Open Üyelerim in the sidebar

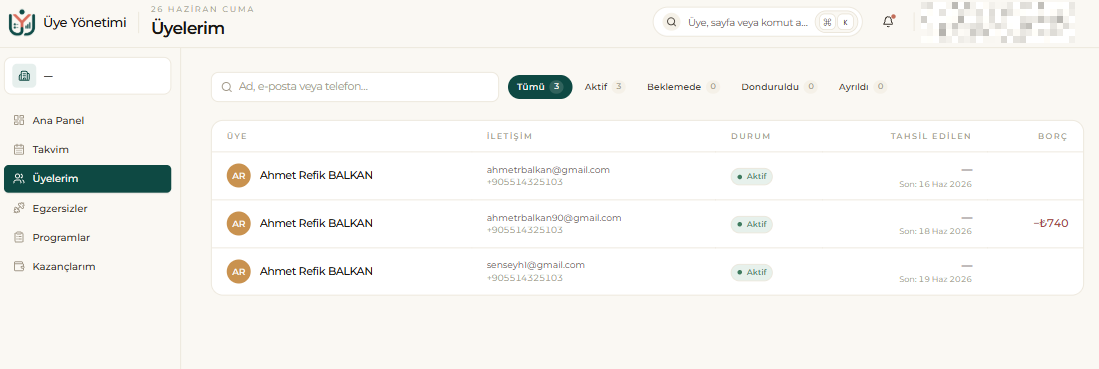tap(88, 179)
